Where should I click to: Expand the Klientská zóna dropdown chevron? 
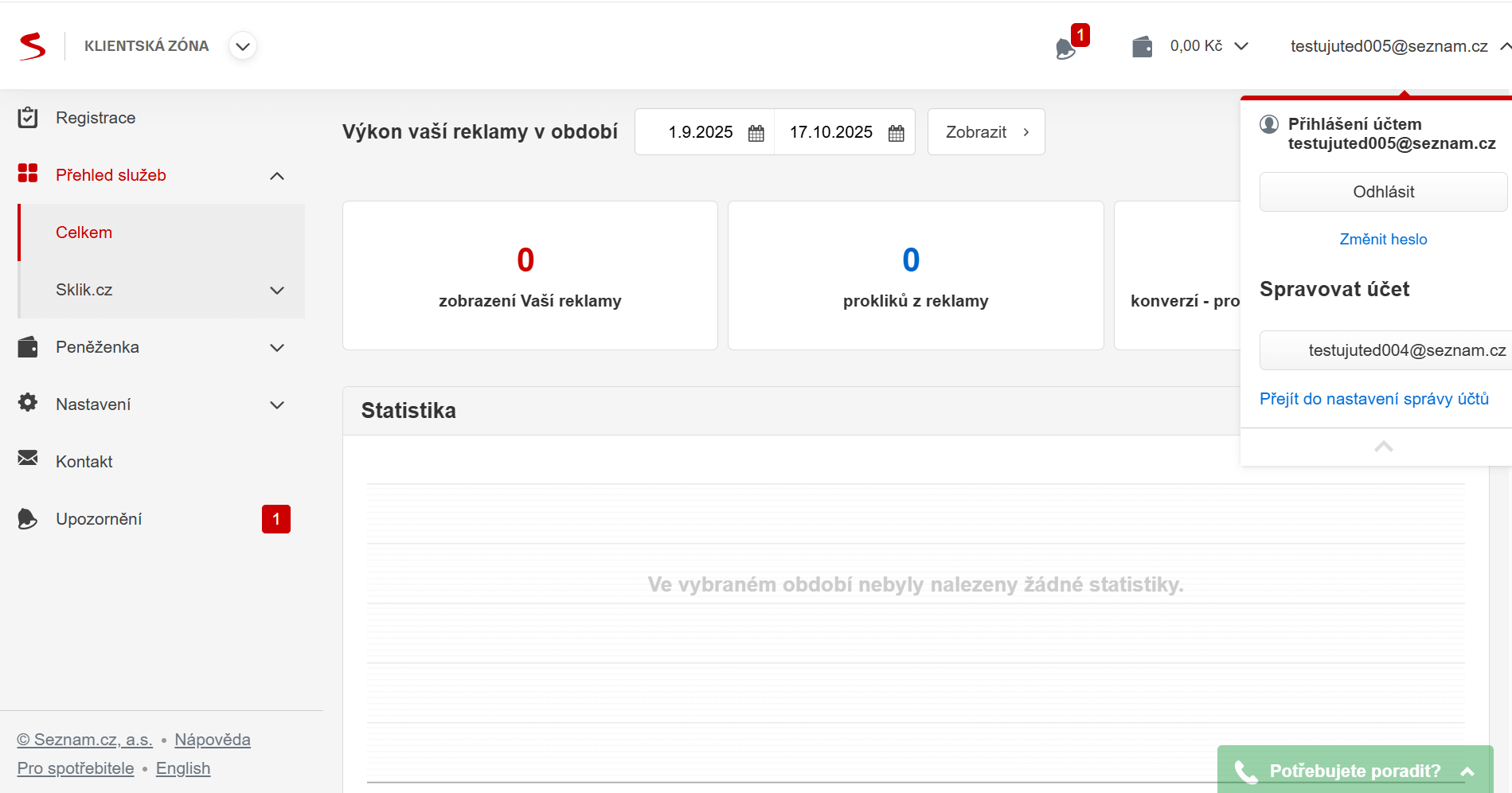pos(243,46)
